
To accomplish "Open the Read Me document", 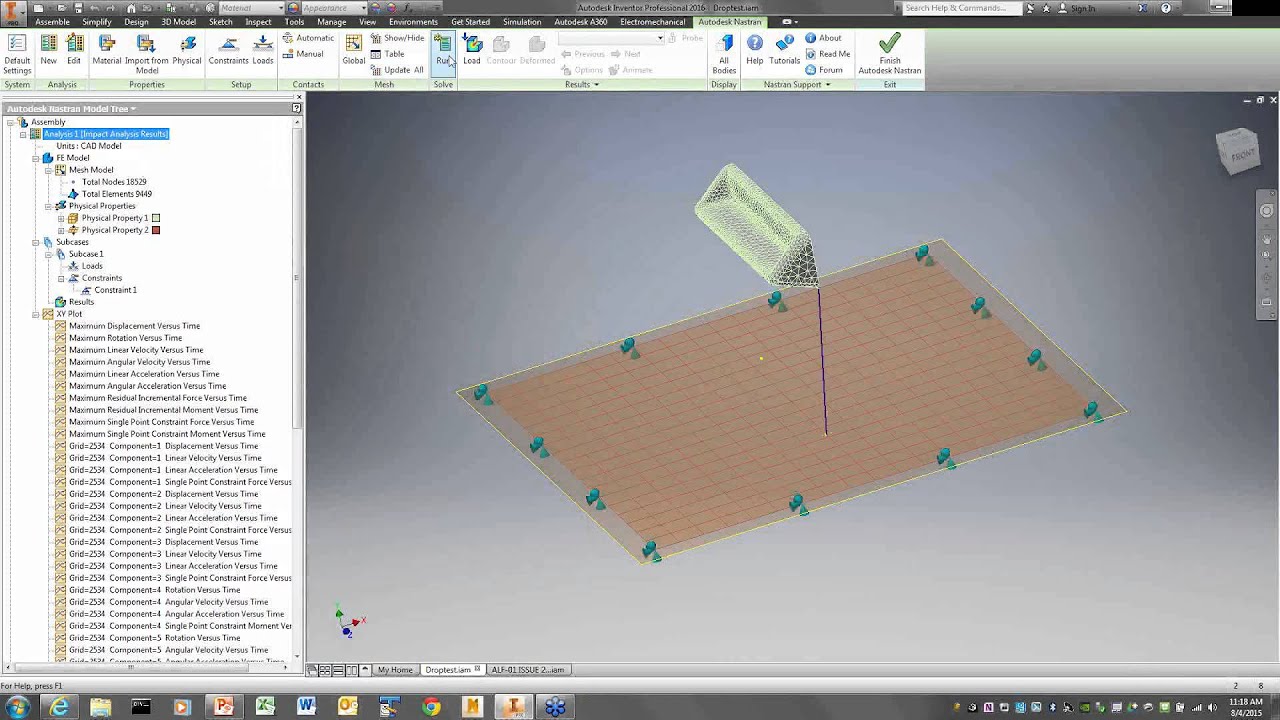I will tap(827, 54).
